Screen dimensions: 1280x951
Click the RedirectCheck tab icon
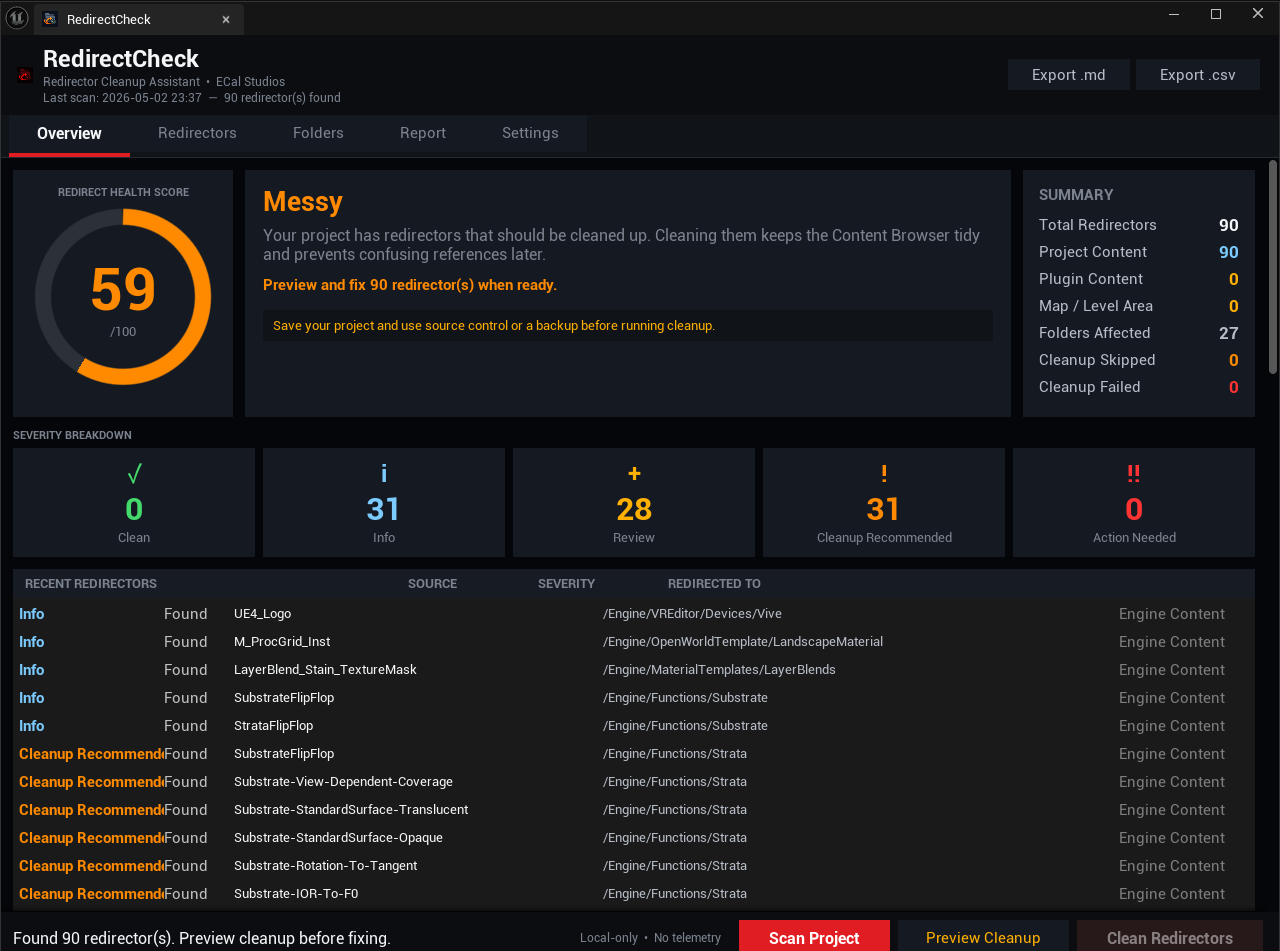click(x=50, y=18)
